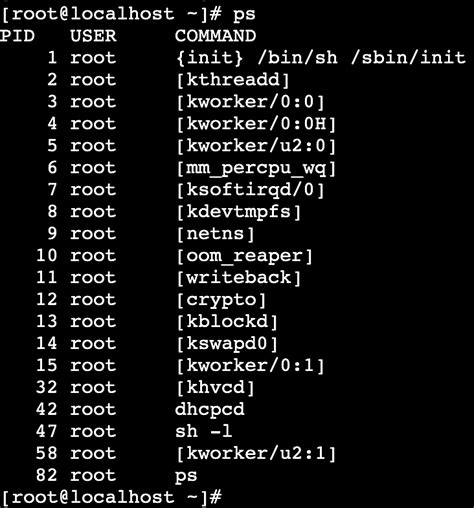Select the [khvcd] process entry
This screenshot has width=474, height=508.
tap(215, 388)
